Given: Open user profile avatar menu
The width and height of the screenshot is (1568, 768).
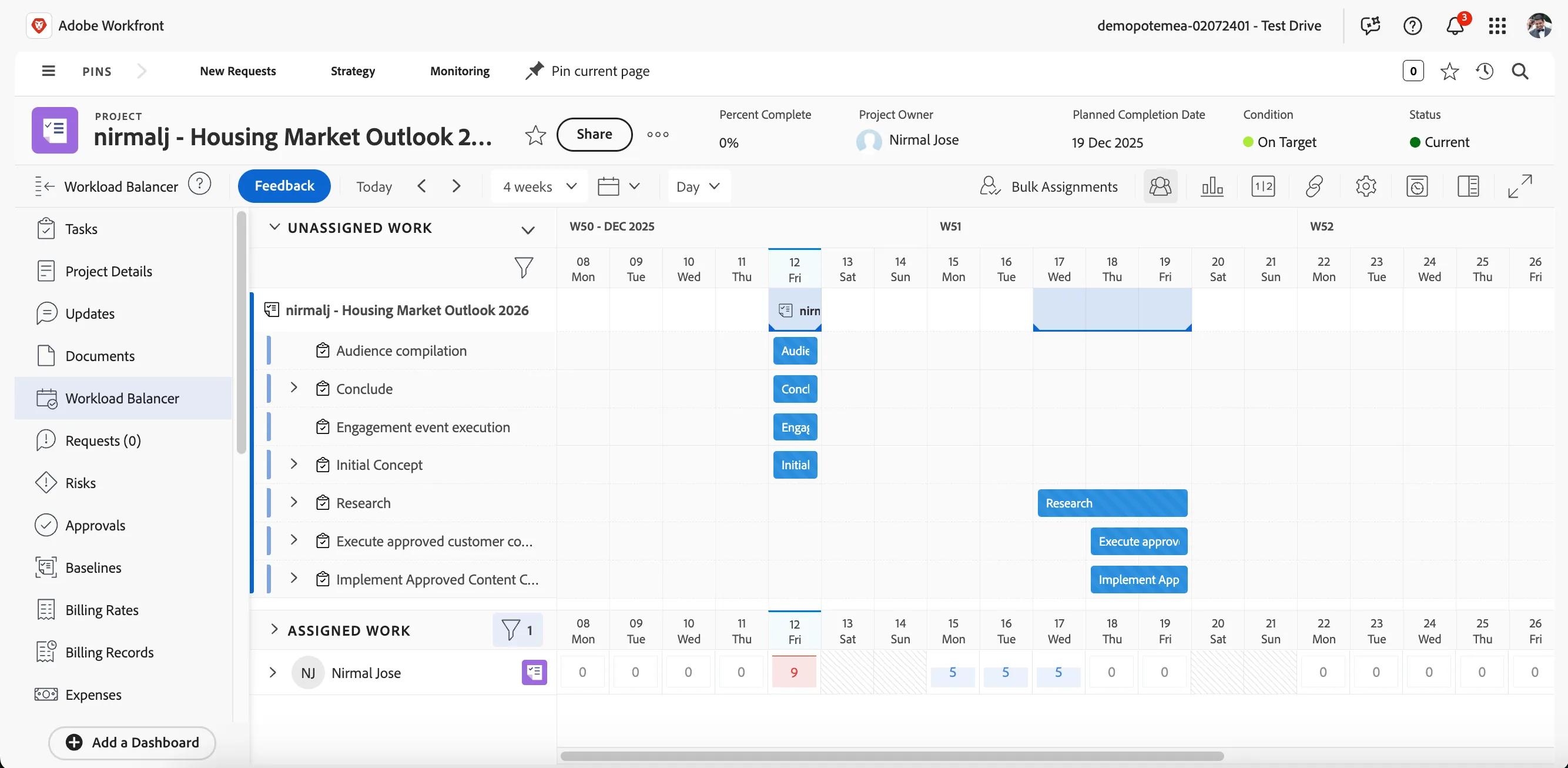Looking at the screenshot, I should pos(1539,25).
